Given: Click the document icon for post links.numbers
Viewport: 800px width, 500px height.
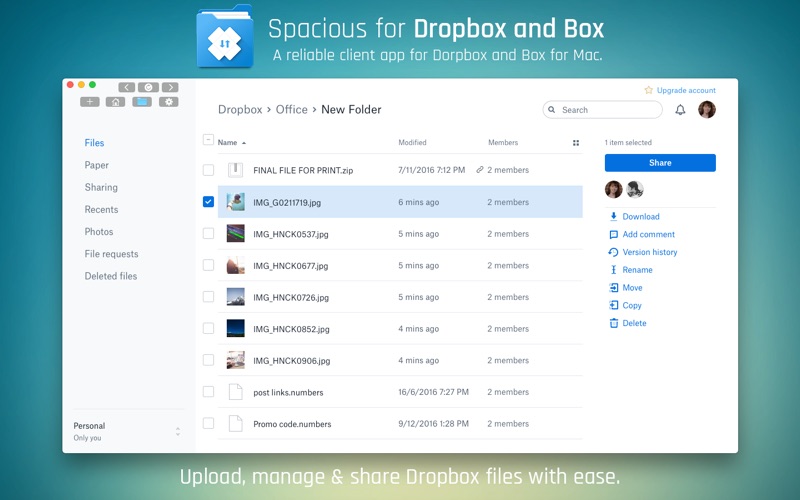Looking at the screenshot, I should [235, 392].
